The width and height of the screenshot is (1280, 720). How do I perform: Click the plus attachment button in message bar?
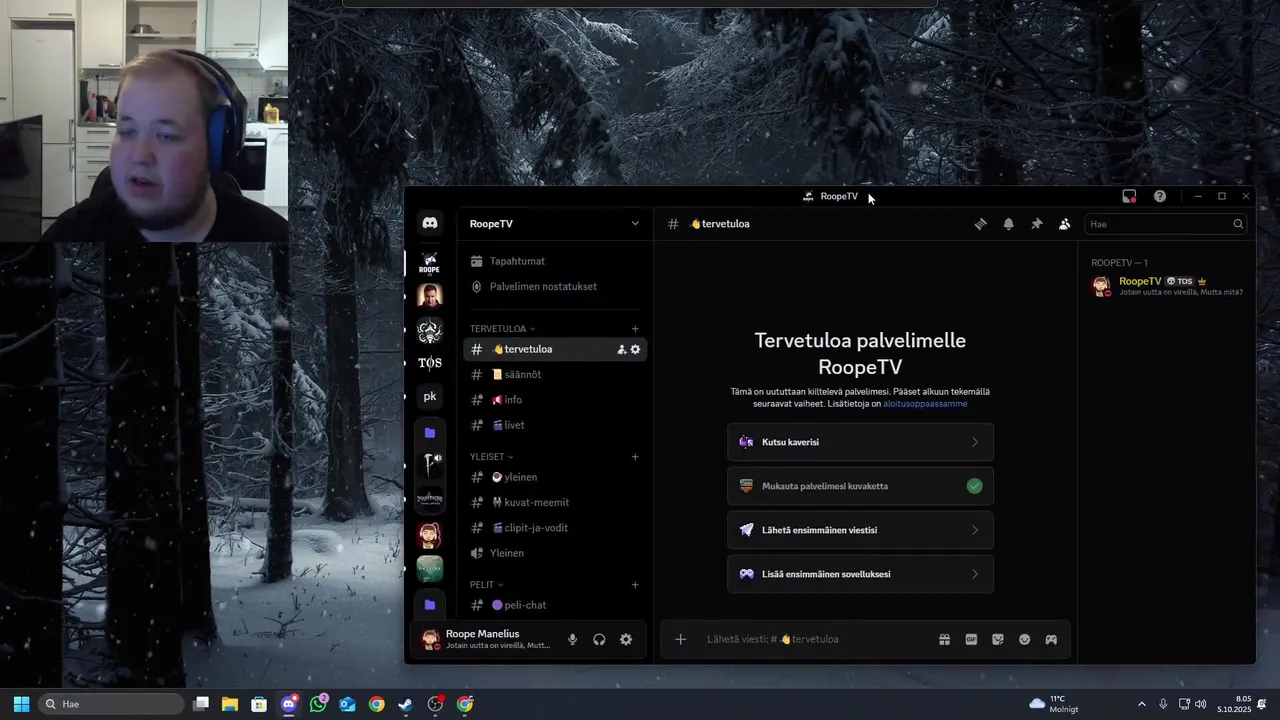pos(680,639)
